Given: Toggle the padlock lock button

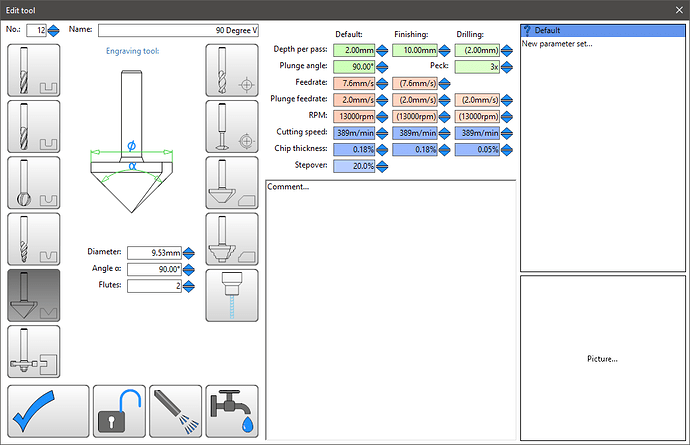Looking at the screenshot, I should 119,411.
